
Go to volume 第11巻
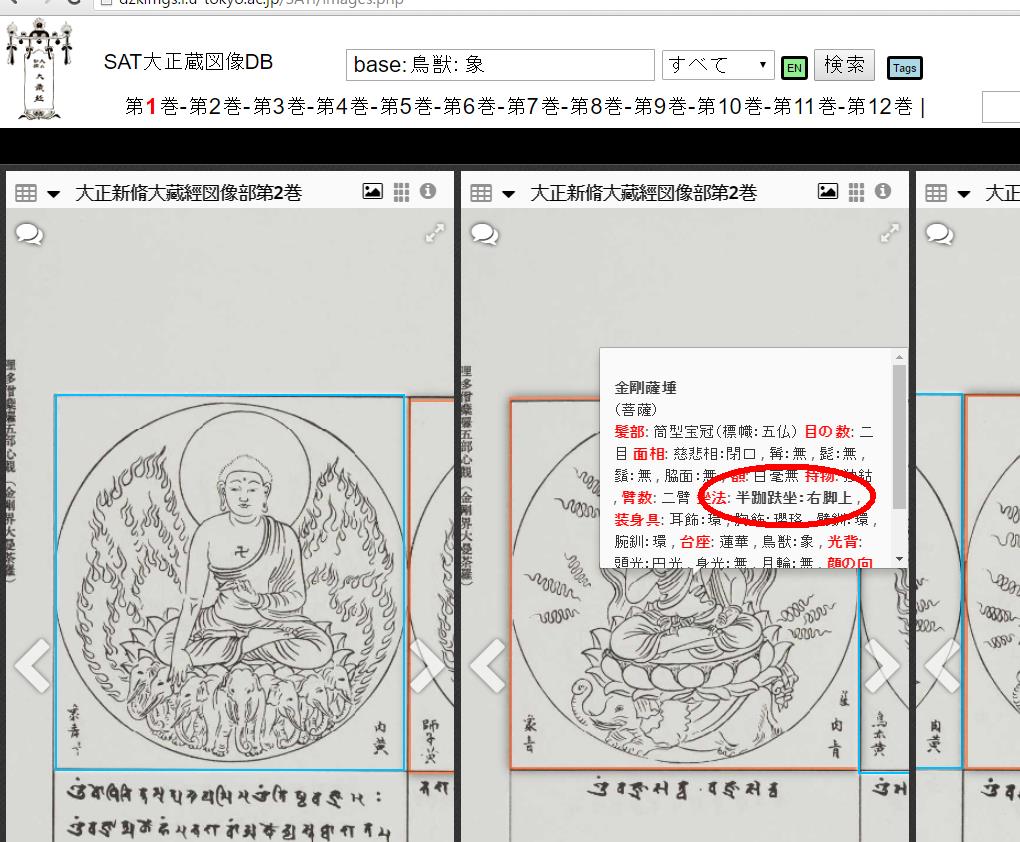tap(805, 106)
